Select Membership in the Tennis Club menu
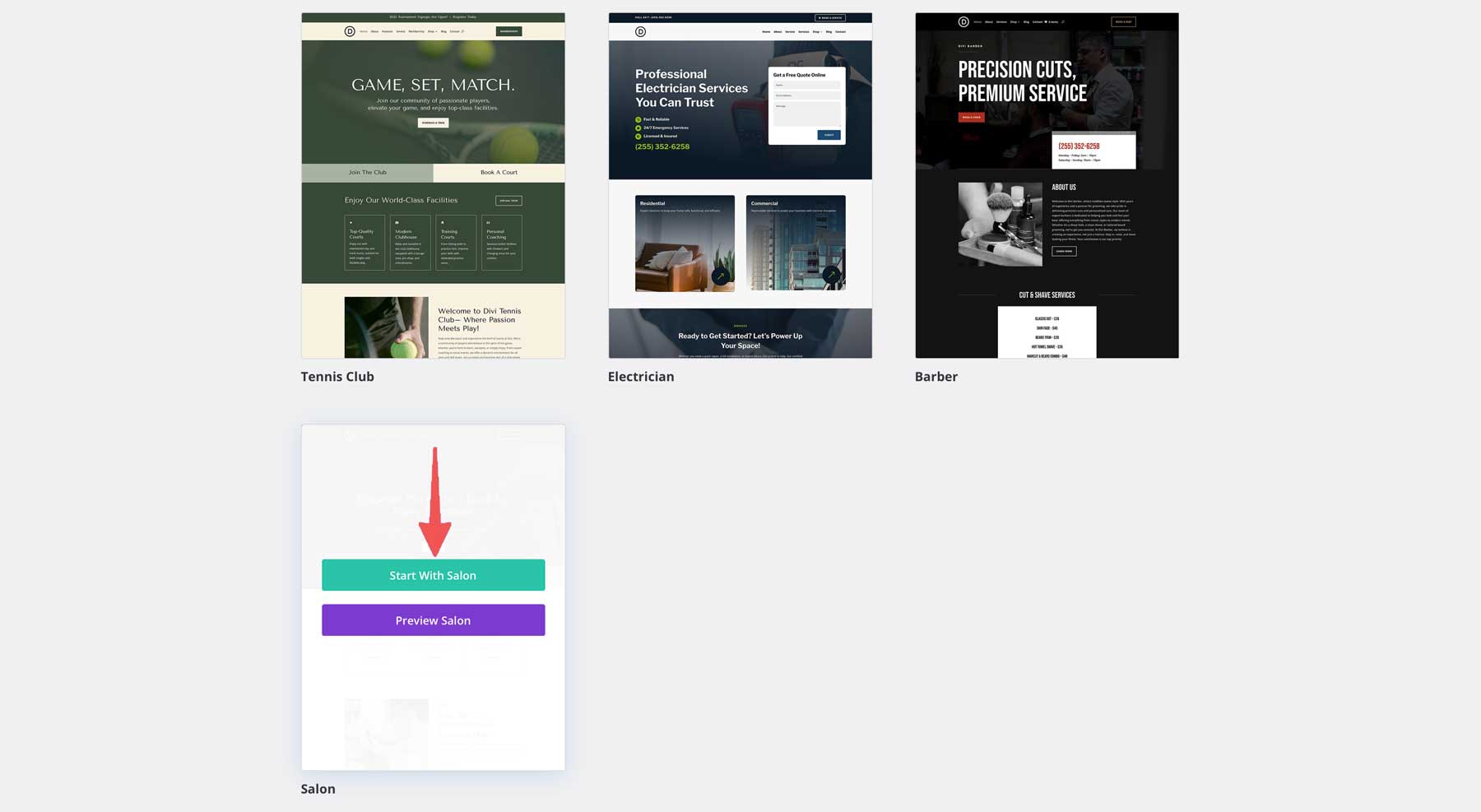Image resolution: width=1481 pixels, height=812 pixels. 417,31
